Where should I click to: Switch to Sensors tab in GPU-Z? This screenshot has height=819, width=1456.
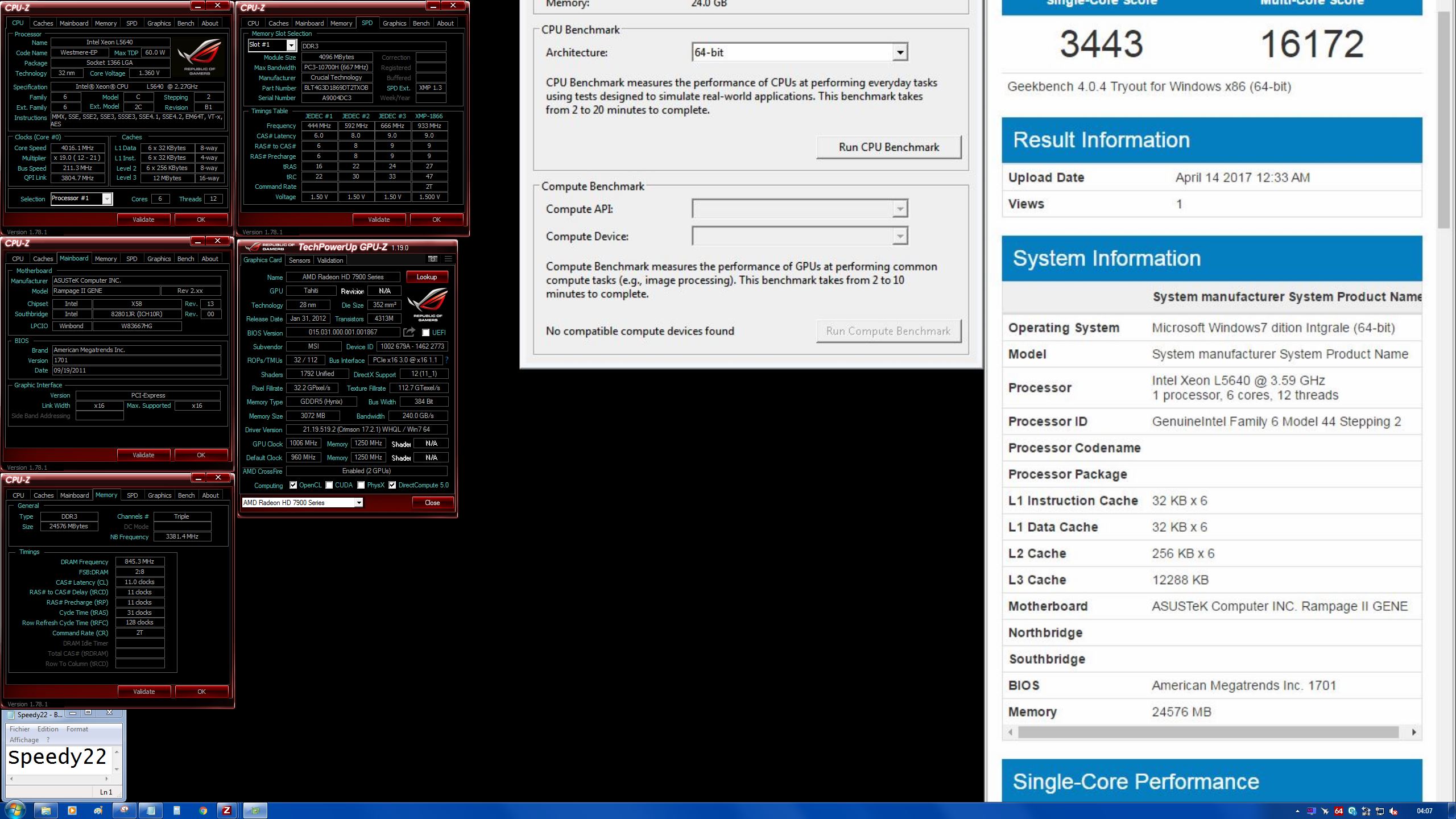pos(299,260)
